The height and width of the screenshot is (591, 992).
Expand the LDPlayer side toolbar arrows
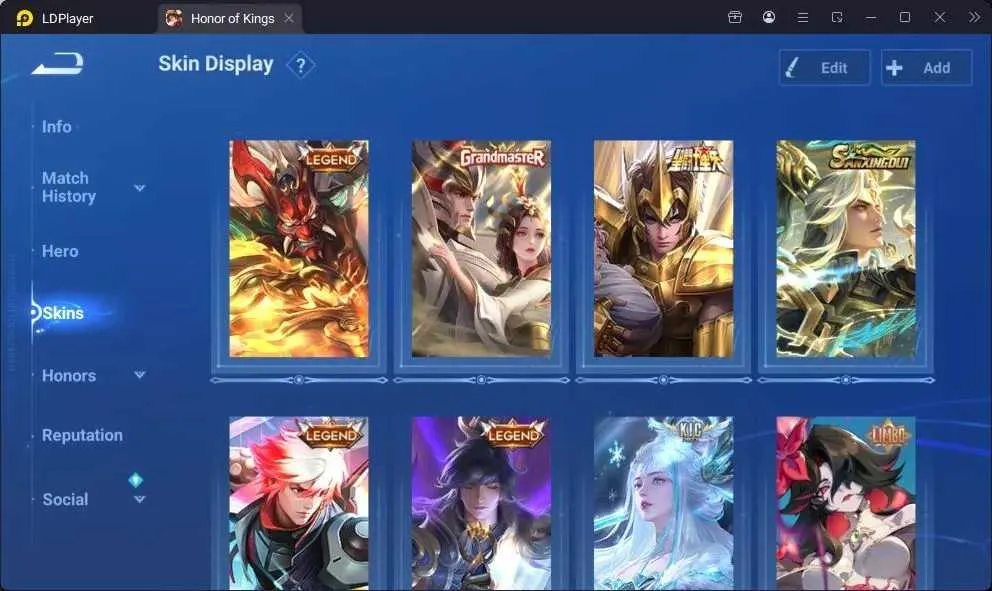(974, 17)
